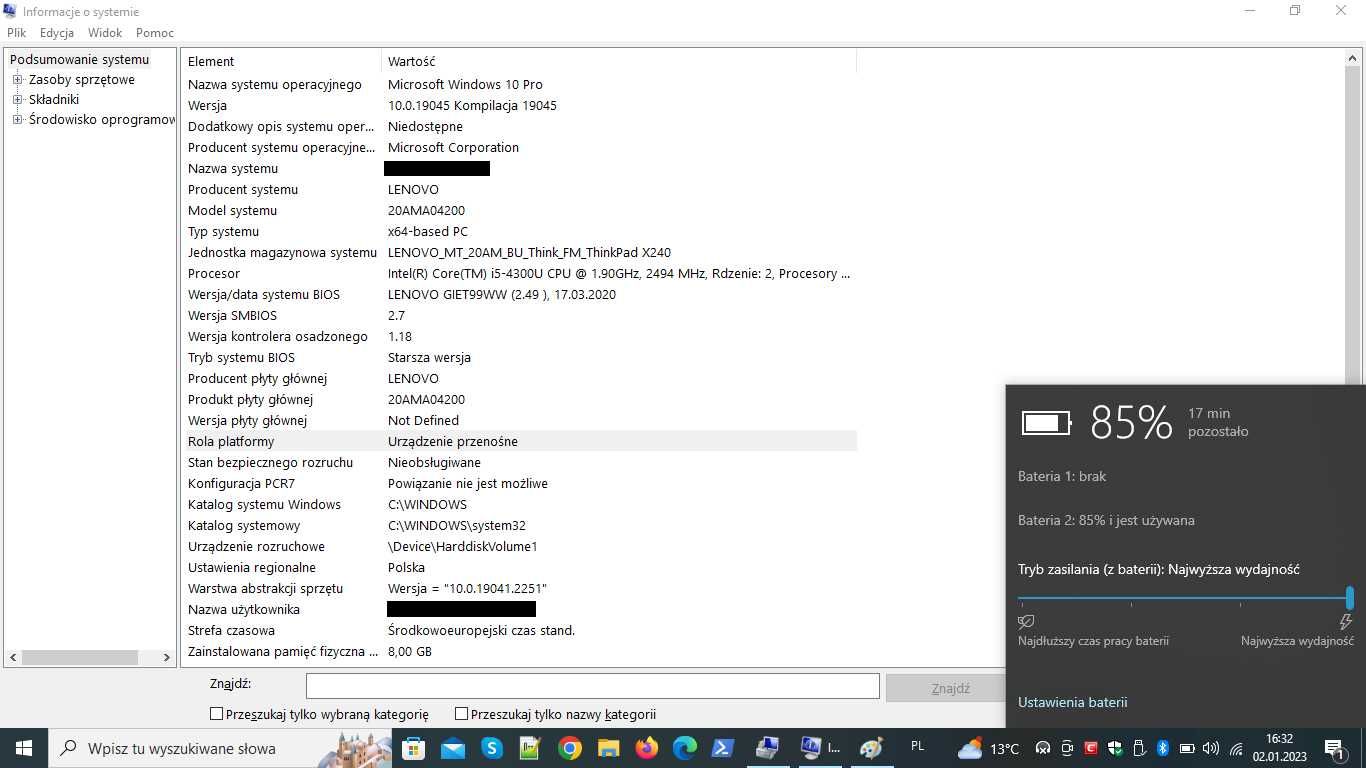Click the headphones tray icon
Image resolution: width=1366 pixels, height=768 pixels.
1043,748
